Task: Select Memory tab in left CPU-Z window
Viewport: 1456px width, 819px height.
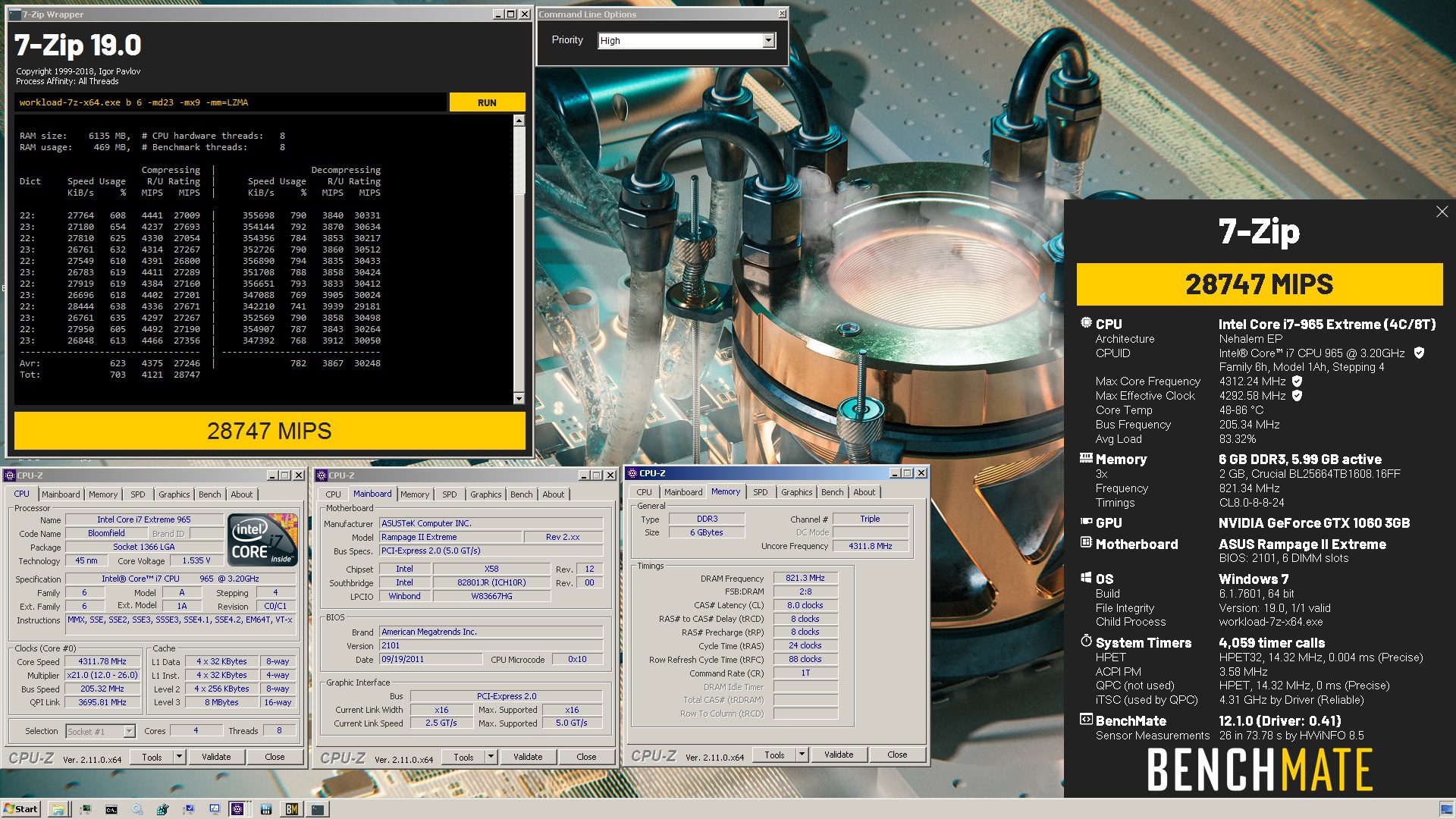Action: click(x=103, y=494)
